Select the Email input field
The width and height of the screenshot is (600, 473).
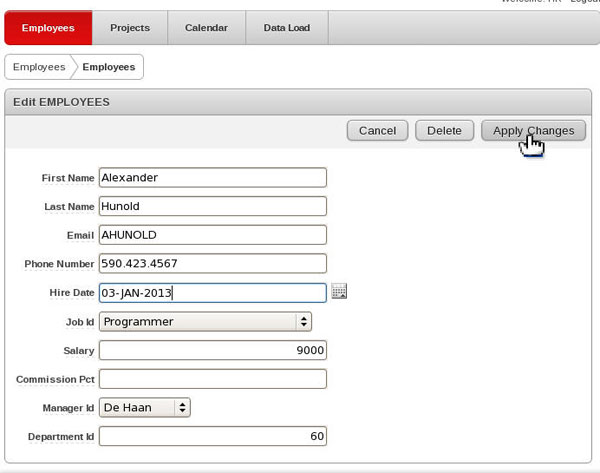[x=213, y=235]
